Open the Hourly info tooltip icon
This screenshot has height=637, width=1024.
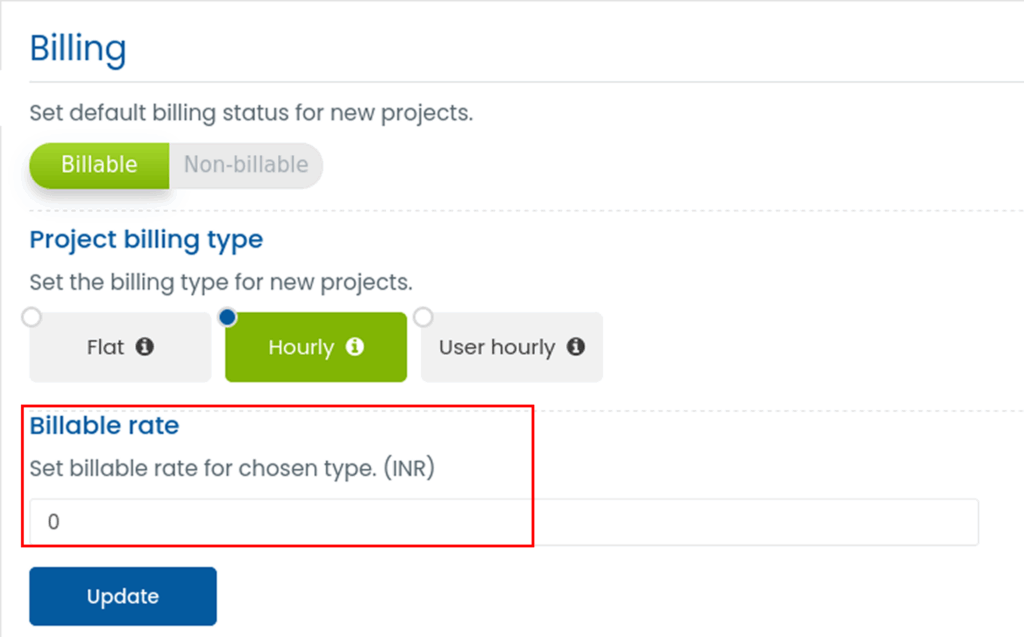coord(354,347)
